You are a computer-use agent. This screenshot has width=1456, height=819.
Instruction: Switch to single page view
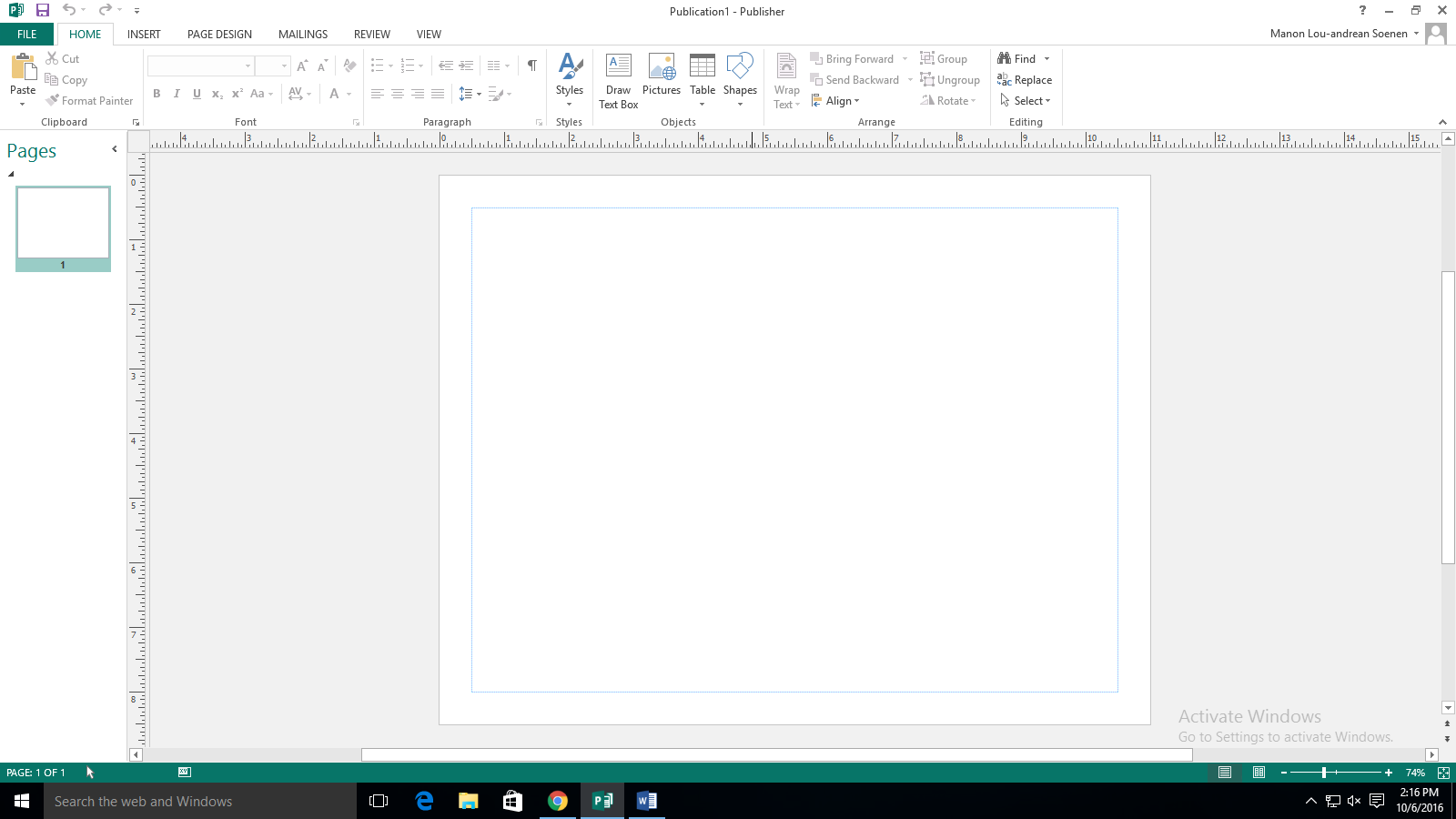(x=1225, y=773)
